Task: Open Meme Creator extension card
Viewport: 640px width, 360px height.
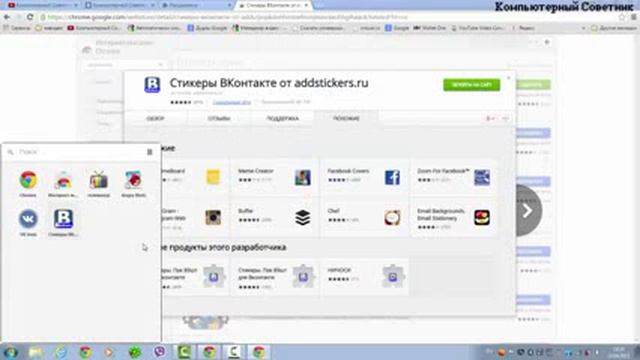Action: click(274, 178)
